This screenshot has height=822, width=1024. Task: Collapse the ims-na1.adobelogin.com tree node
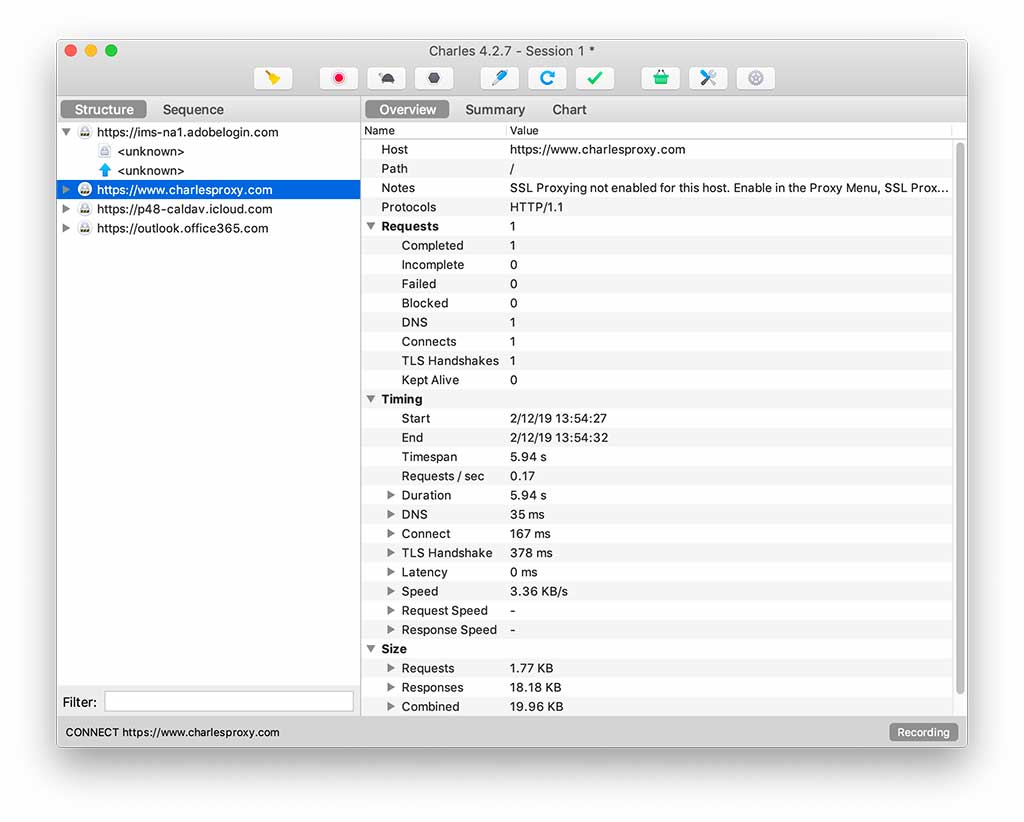pyautogui.click(x=67, y=132)
